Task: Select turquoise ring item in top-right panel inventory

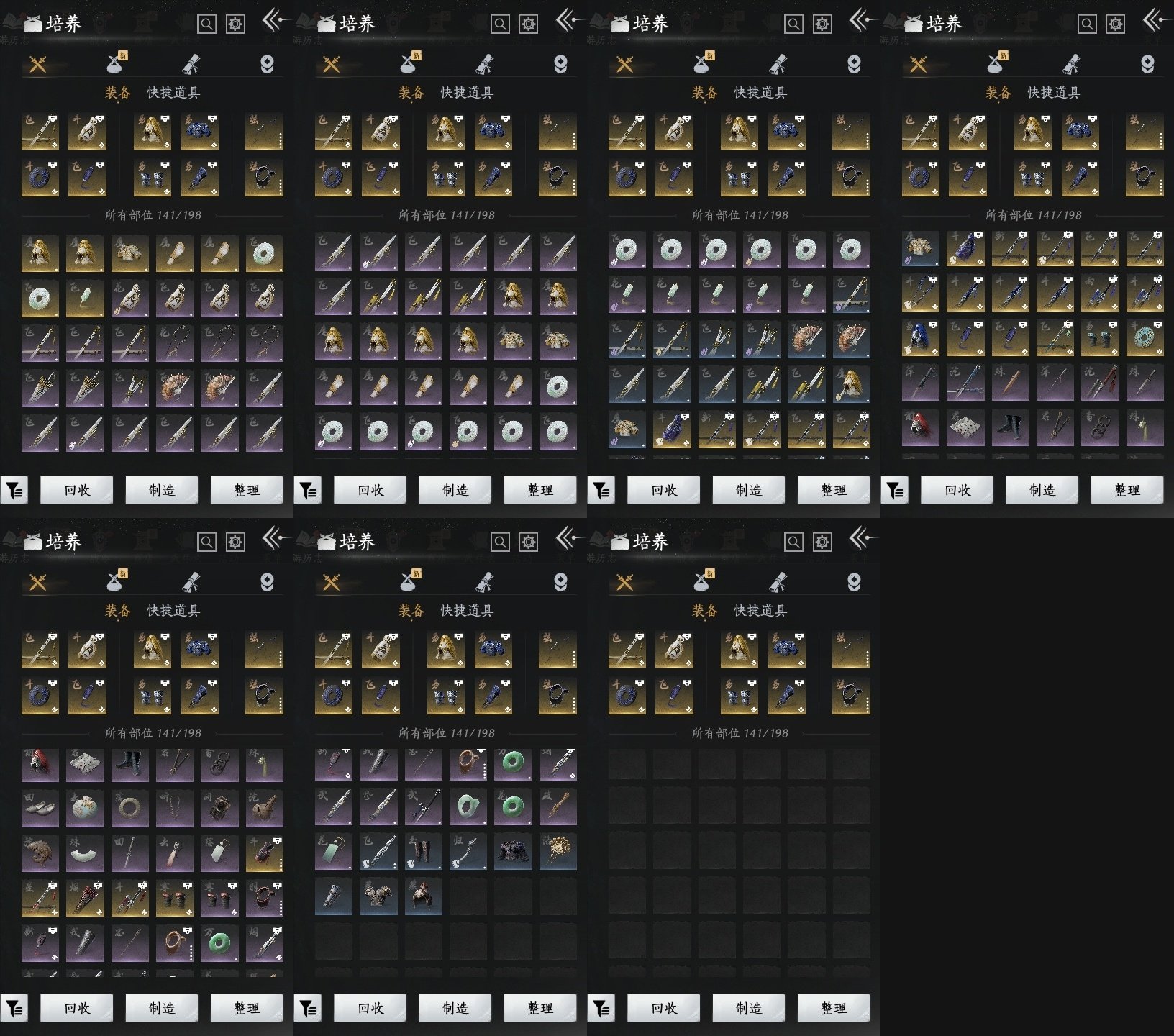Action: pyautogui.click(x=1145, y=338)
